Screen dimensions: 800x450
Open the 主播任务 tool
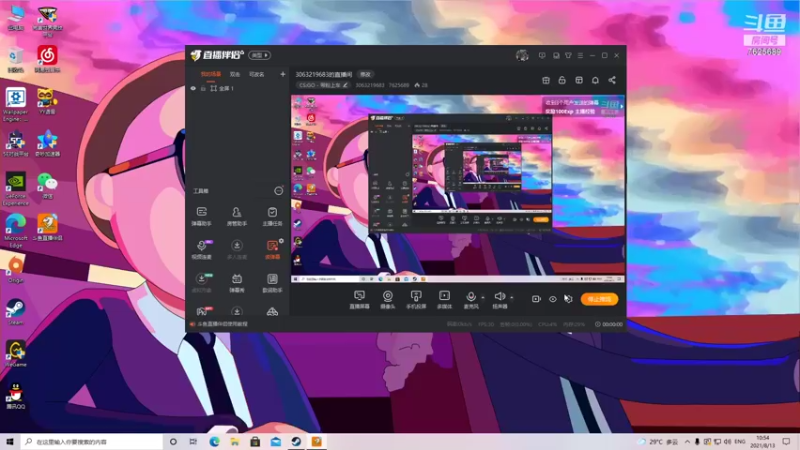click(272, 216)
